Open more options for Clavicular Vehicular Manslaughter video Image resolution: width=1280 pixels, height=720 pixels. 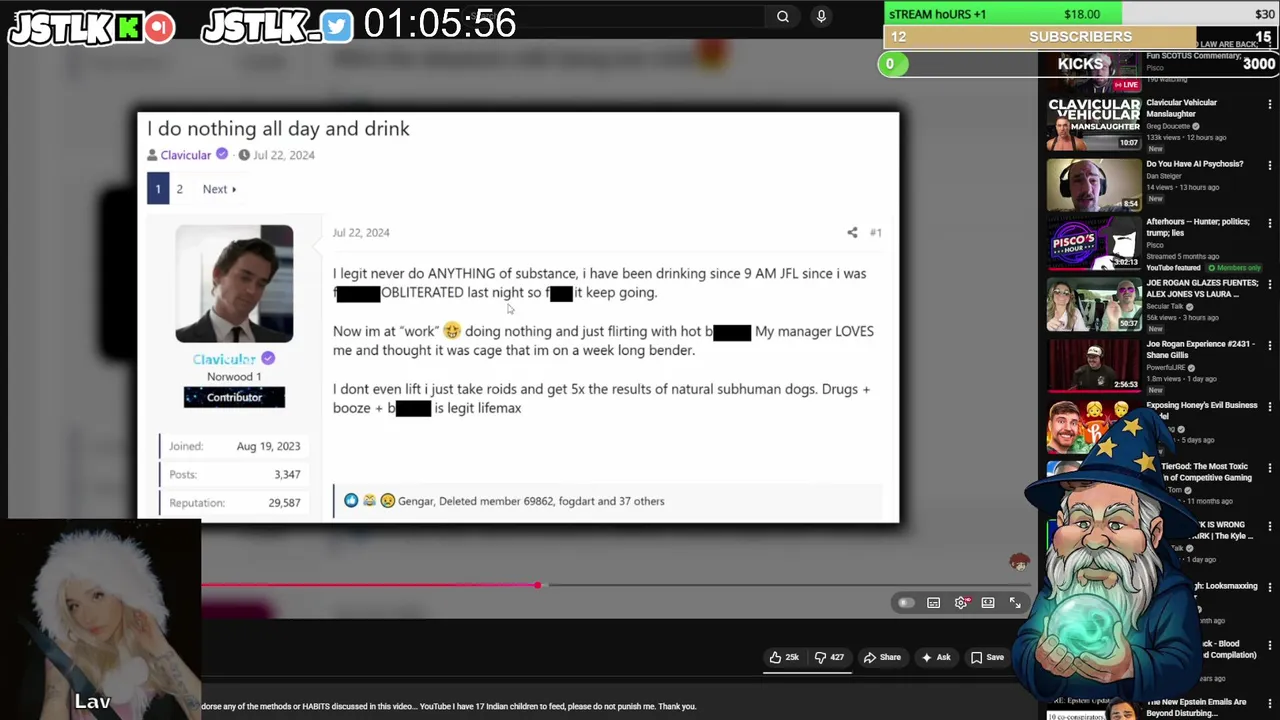[x=1269, y=103]
